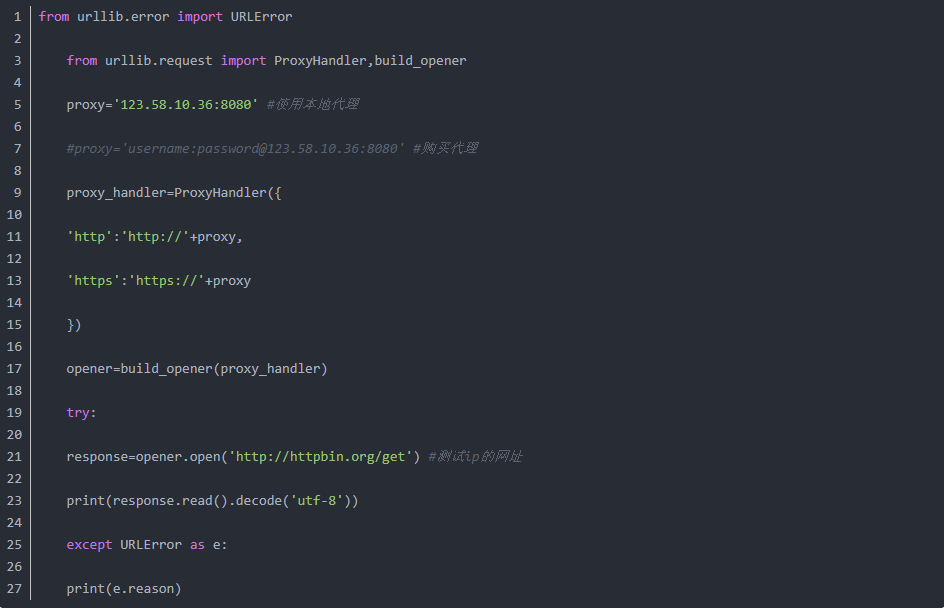Click the 'https://' string on line 13
944x609 pixels.
click(x=167, y=280)
